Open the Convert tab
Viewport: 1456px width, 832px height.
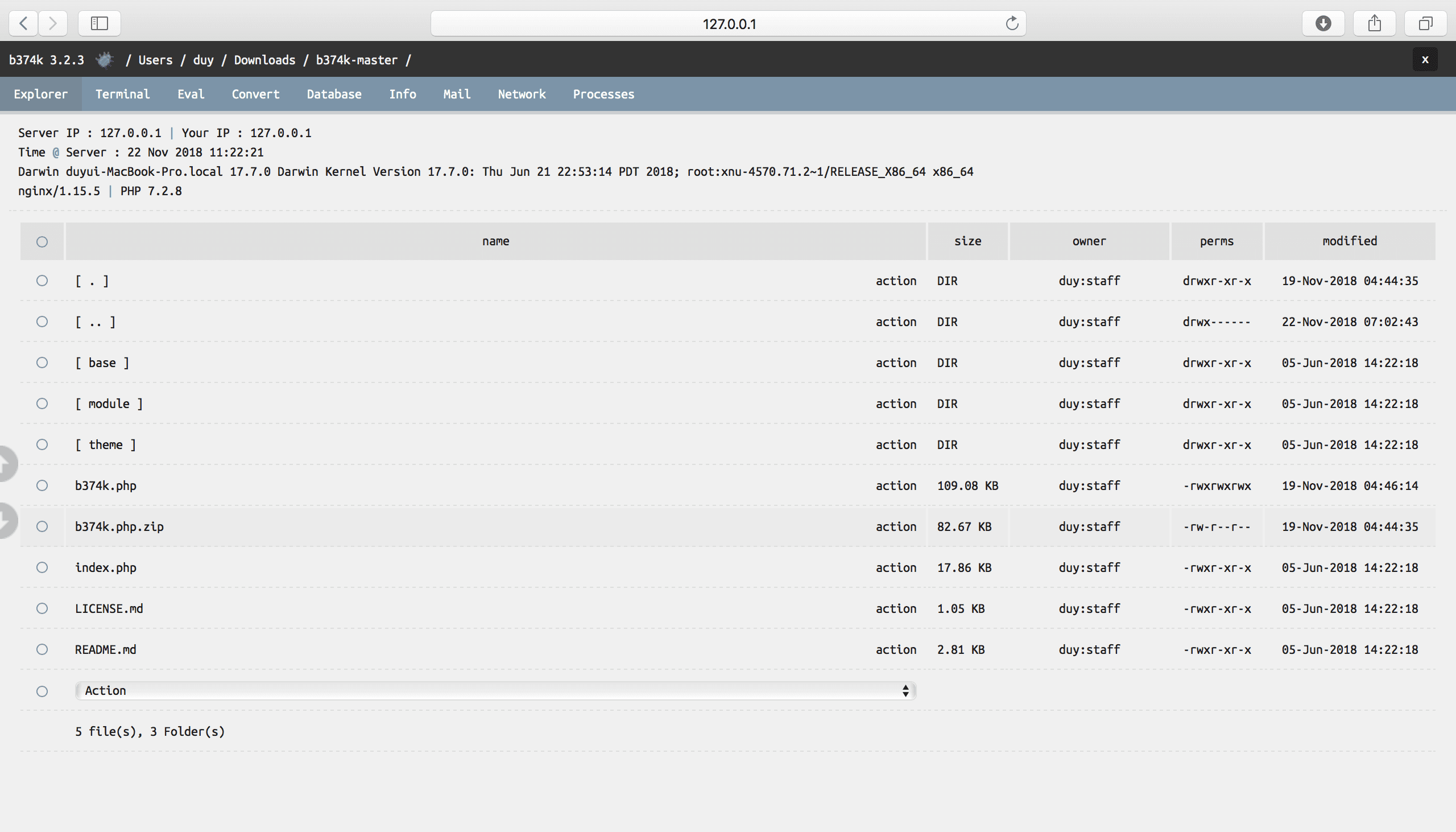click(256, 94)
